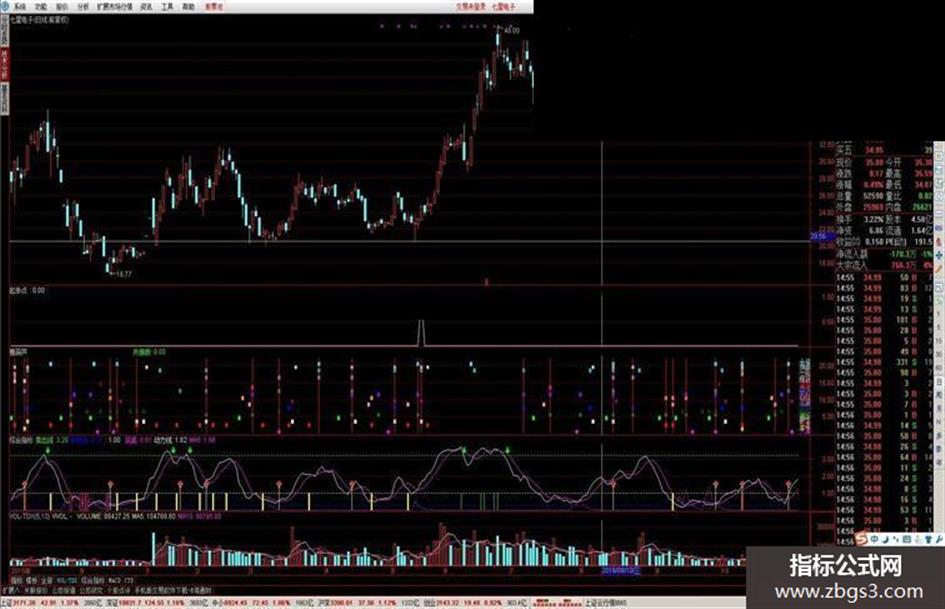Click the 关联报价 bottom bar button
The image size is (945, 609).
tap(36, 590)
